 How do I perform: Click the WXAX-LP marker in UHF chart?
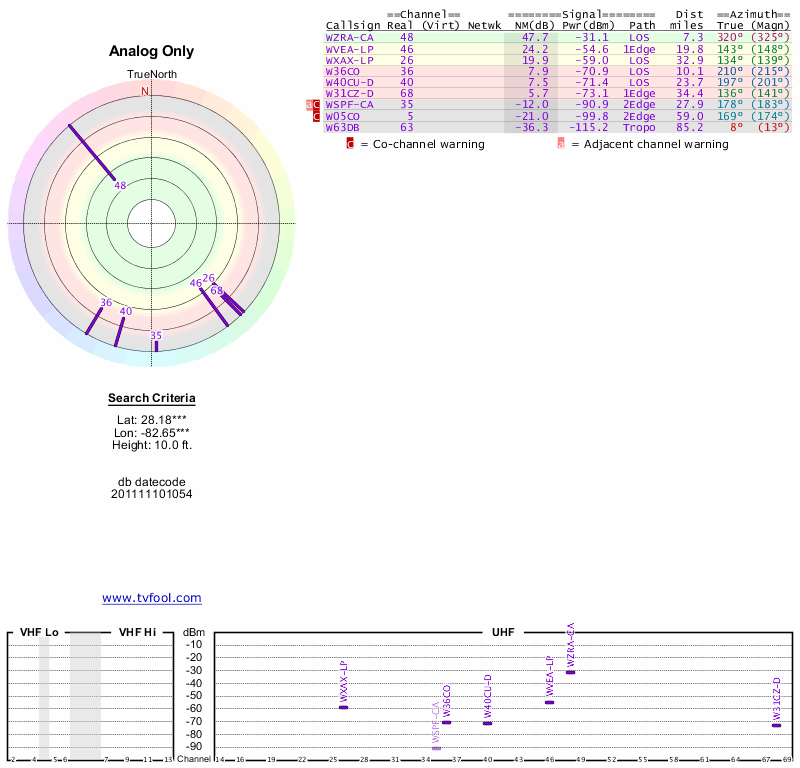pyautogui.click(x=343, y=707)
